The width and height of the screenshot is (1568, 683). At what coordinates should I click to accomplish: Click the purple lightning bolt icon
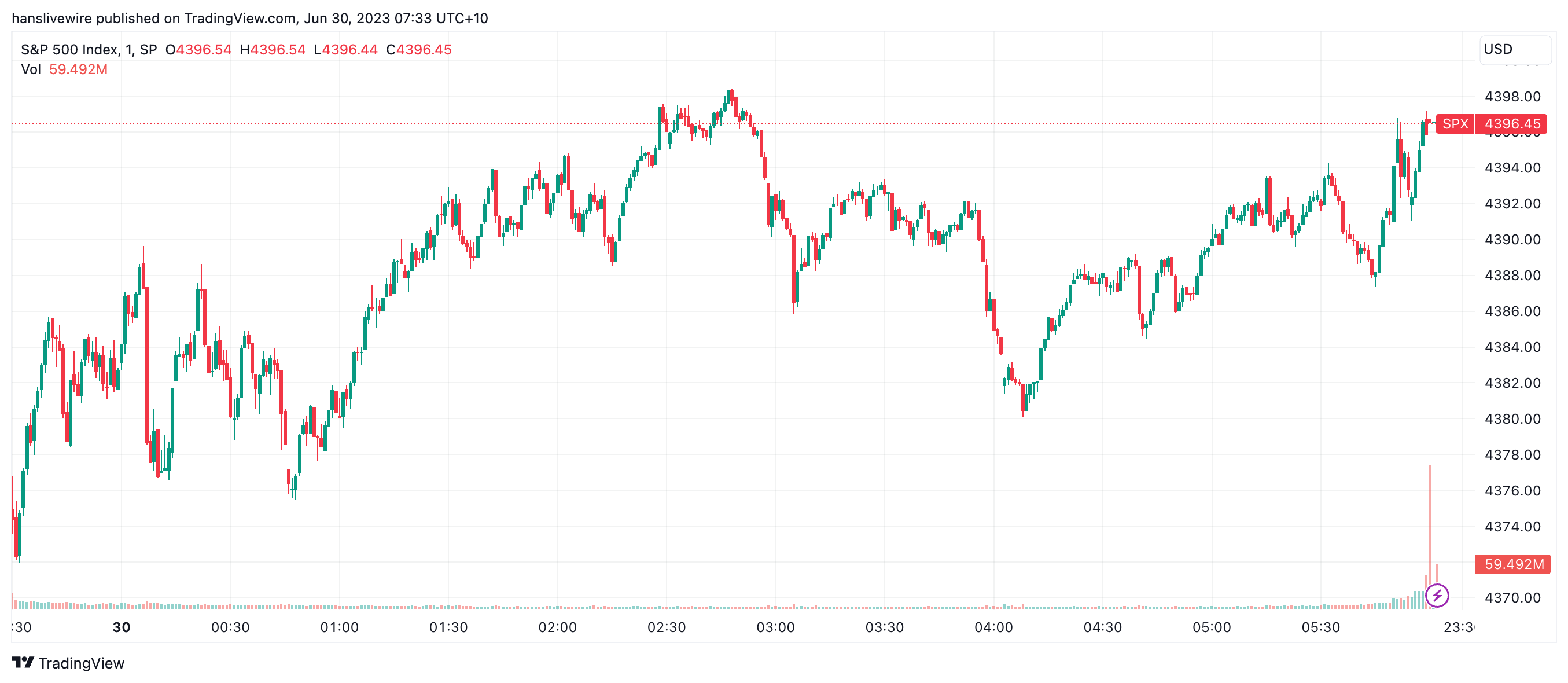coord(1437,596)
